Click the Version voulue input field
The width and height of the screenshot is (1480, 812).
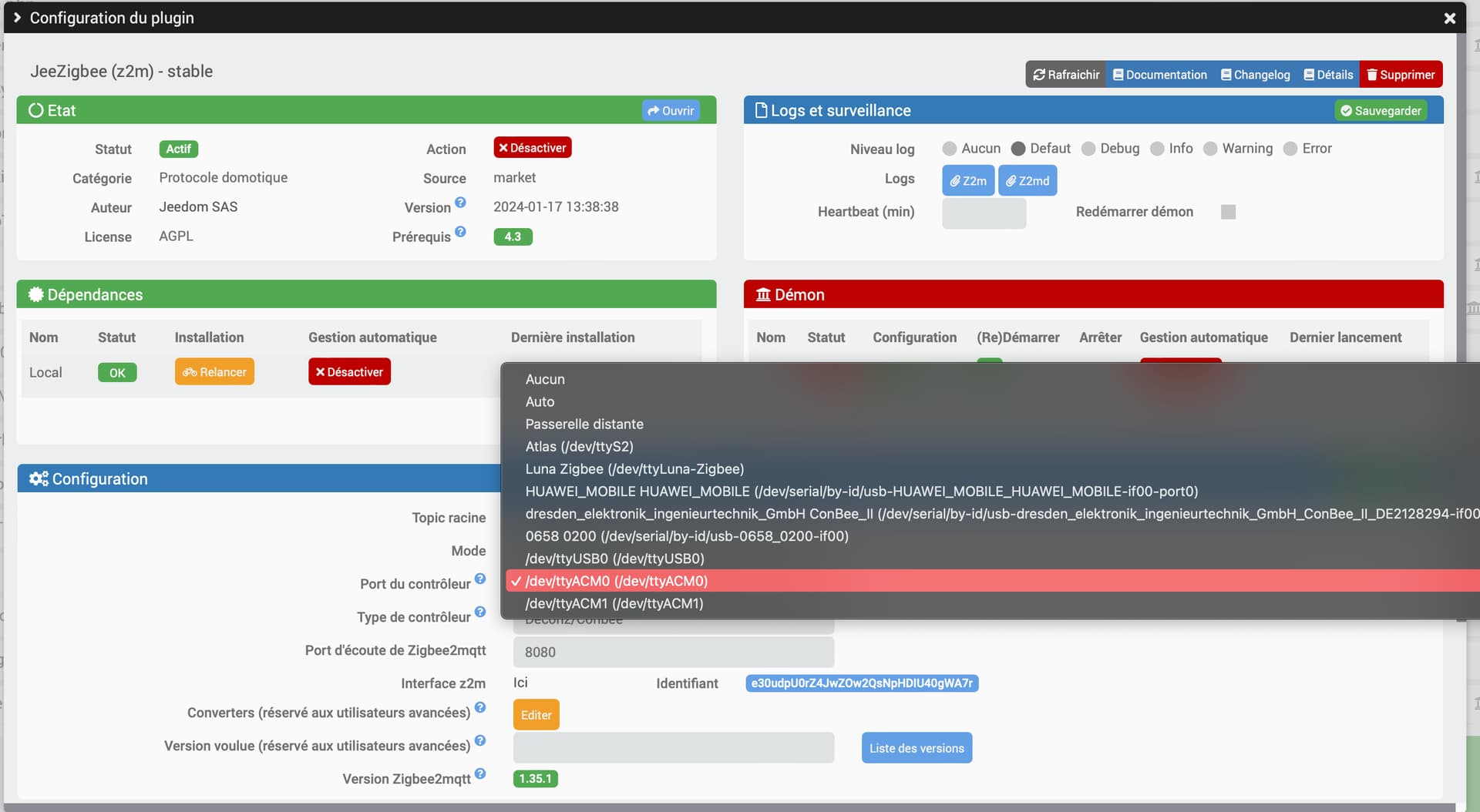tap(674, 748)
